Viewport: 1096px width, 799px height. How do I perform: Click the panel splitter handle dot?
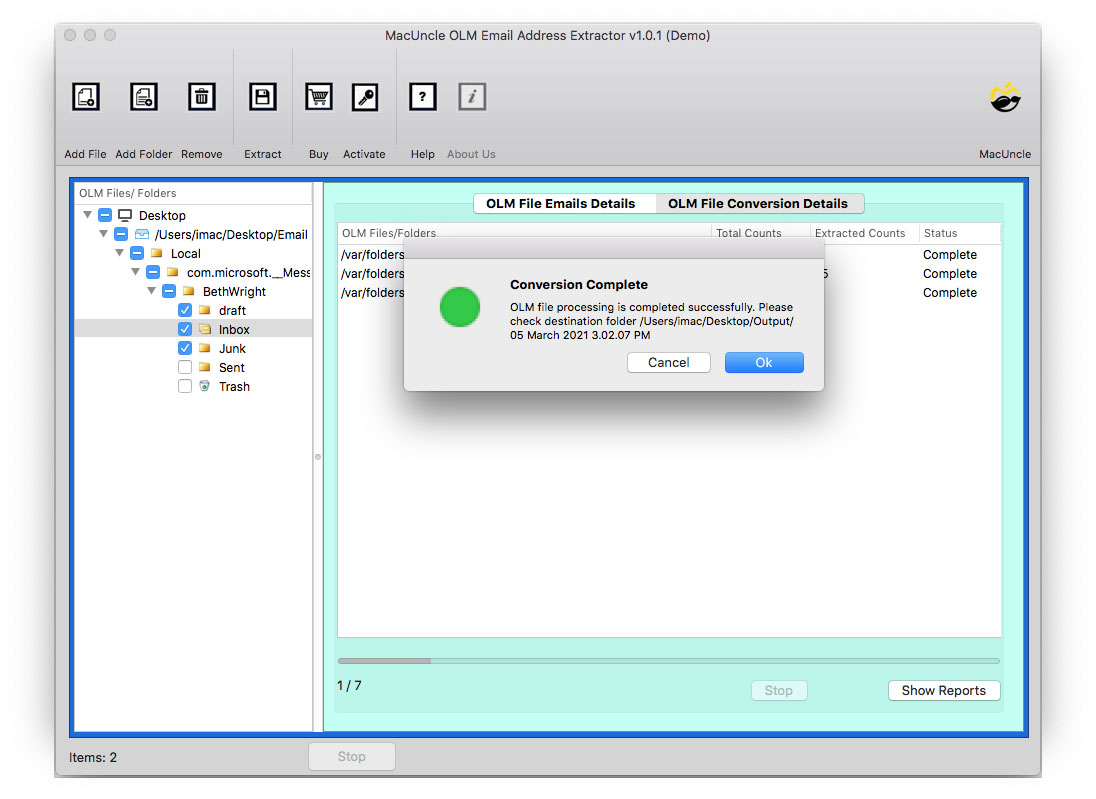pos(318,456)
